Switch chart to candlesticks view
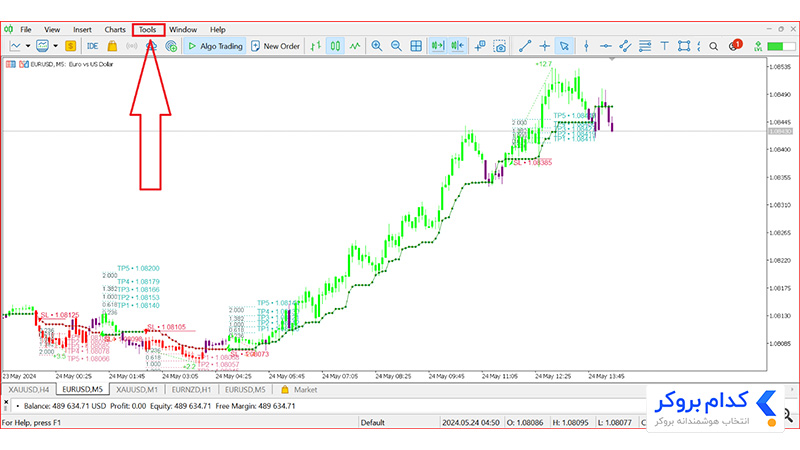This screenshot has height=450, width=800. click(335, 46)
